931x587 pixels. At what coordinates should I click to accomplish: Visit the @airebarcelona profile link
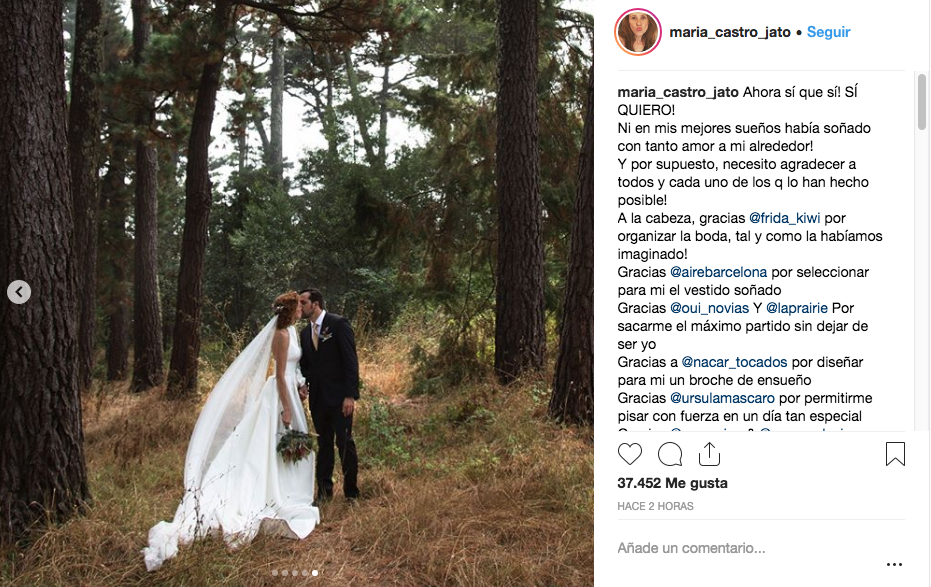[x=718, y=272]
